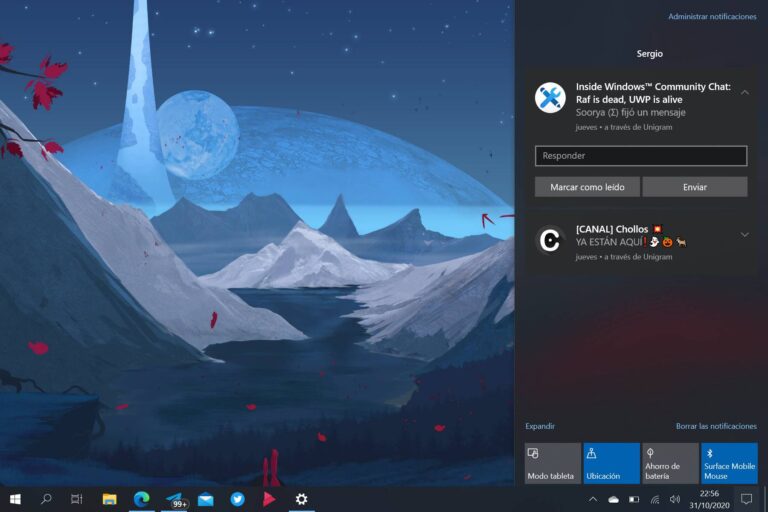Click the OneDrive cloud tray icon

tap(613, 499)
